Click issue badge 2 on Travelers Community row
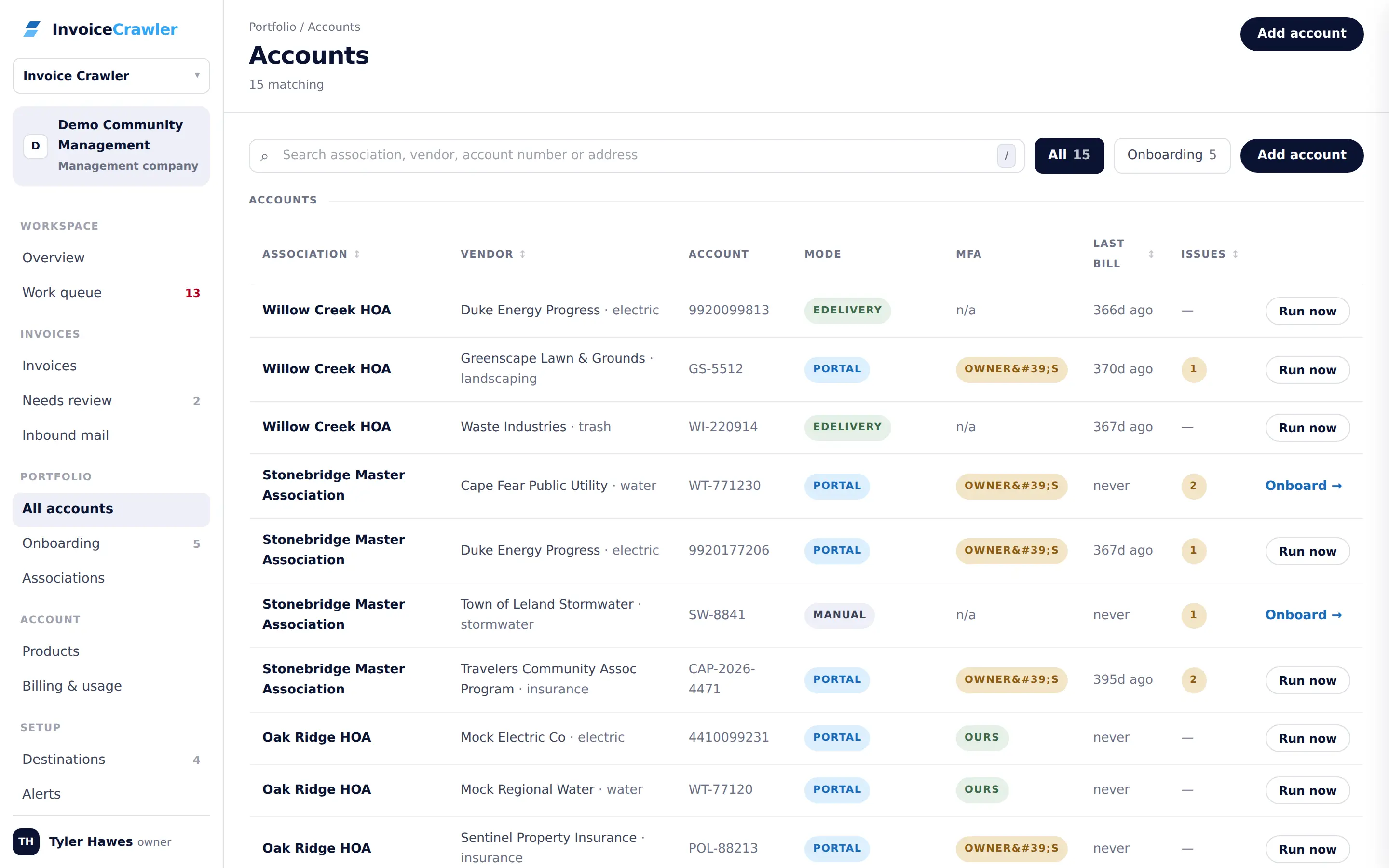This screenshot has width=1389, height=868. click(x=1193, y=680)
